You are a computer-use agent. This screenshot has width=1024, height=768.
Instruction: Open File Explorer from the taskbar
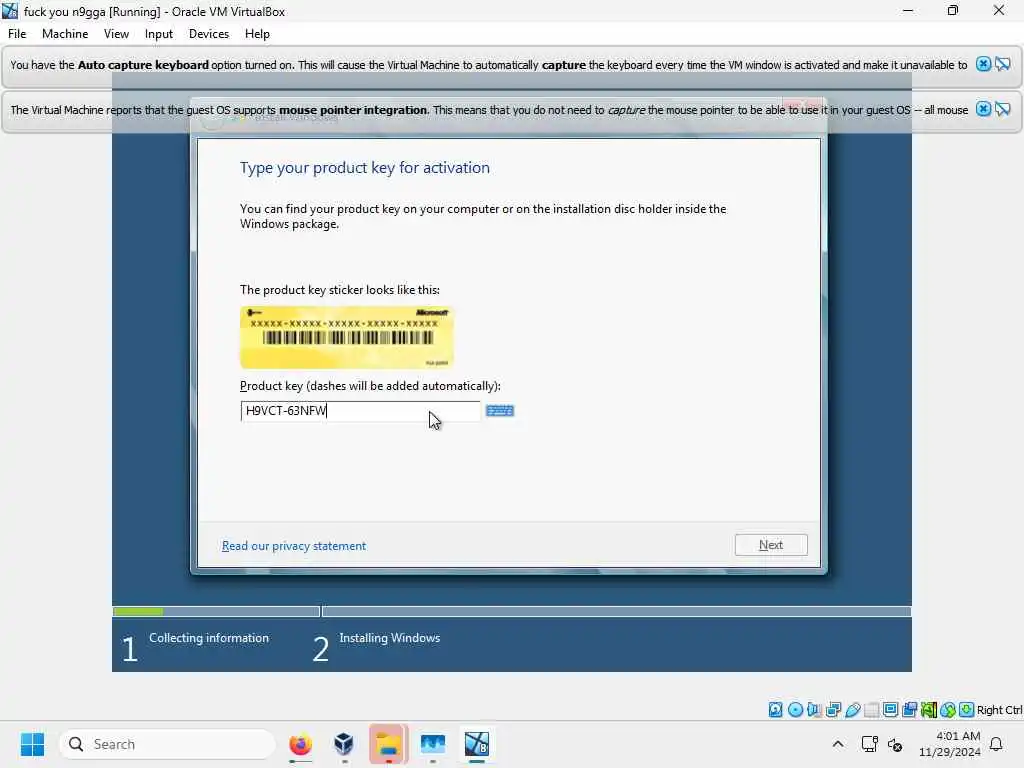[x=389, y=744]
